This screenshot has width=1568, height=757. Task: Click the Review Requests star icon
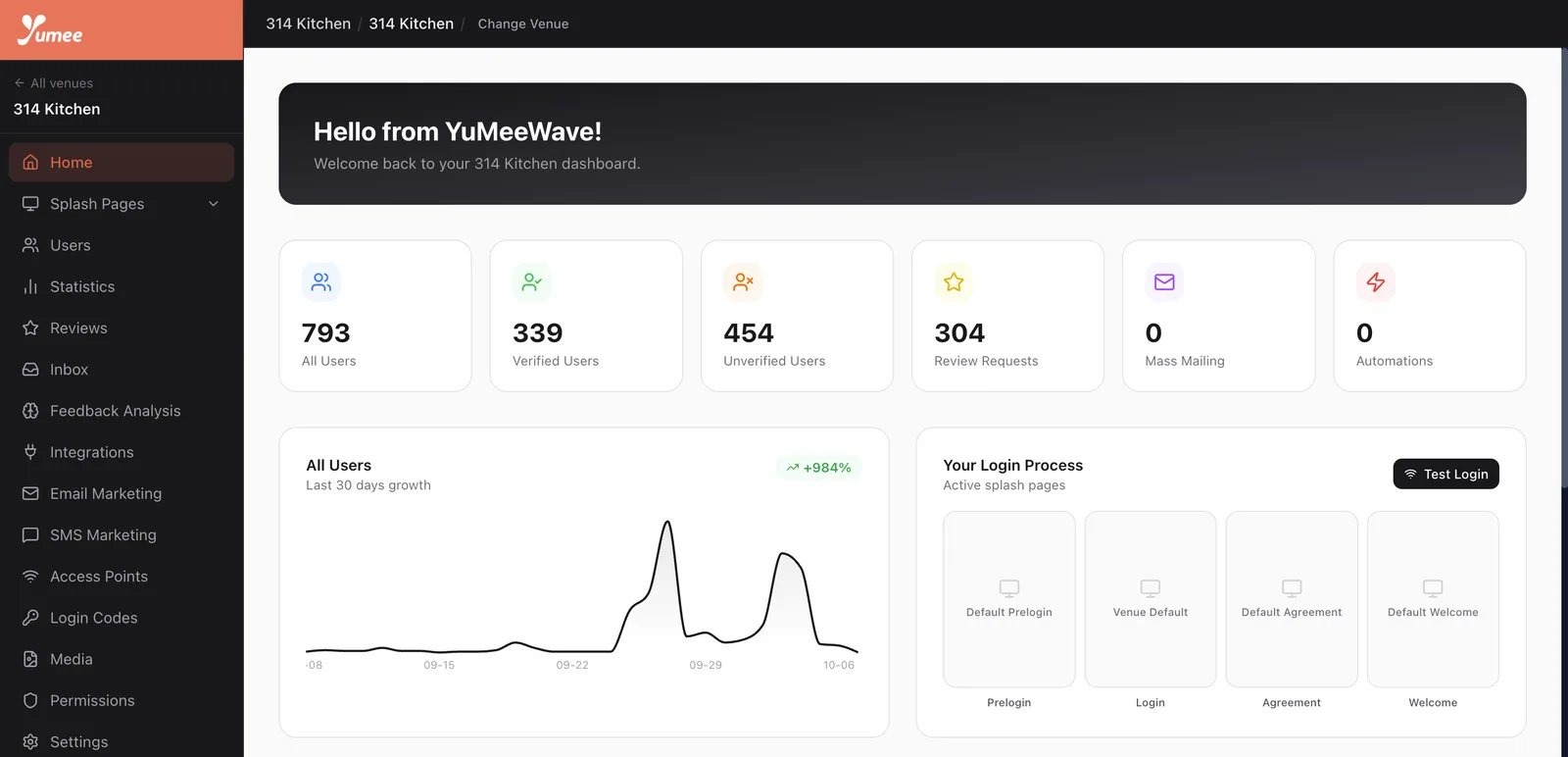click(x=954, y=282)
